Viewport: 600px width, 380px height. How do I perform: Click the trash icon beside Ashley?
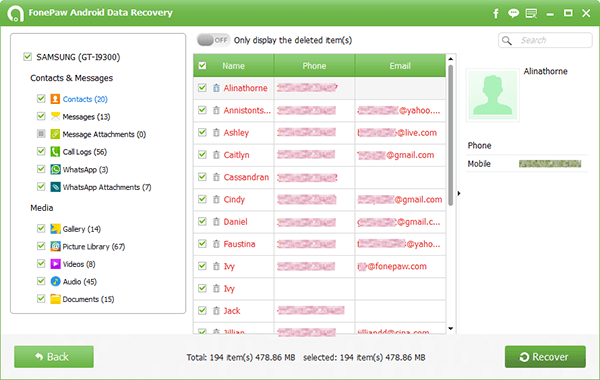click(216, 132)
